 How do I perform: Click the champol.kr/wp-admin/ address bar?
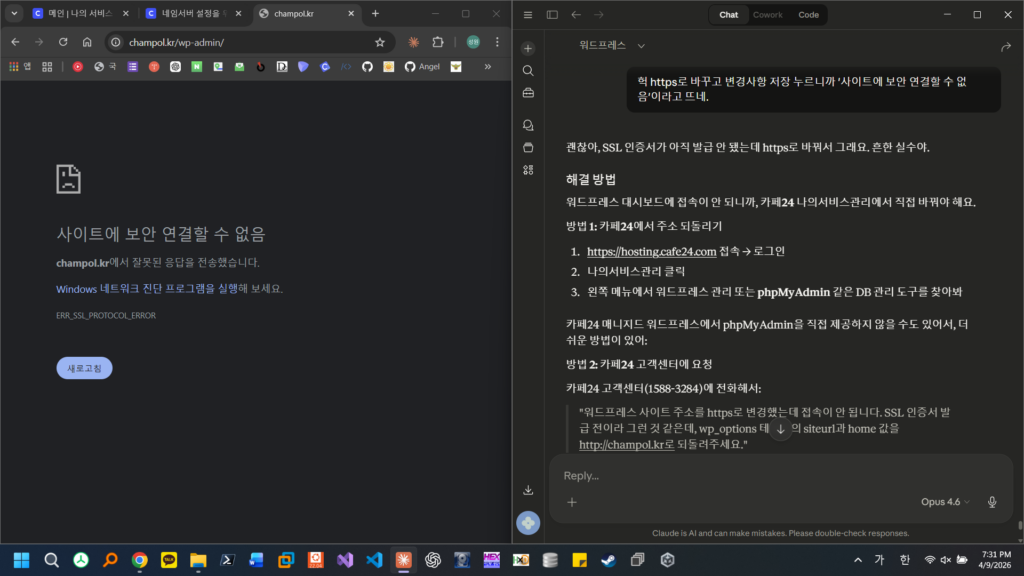pos(248,42)
